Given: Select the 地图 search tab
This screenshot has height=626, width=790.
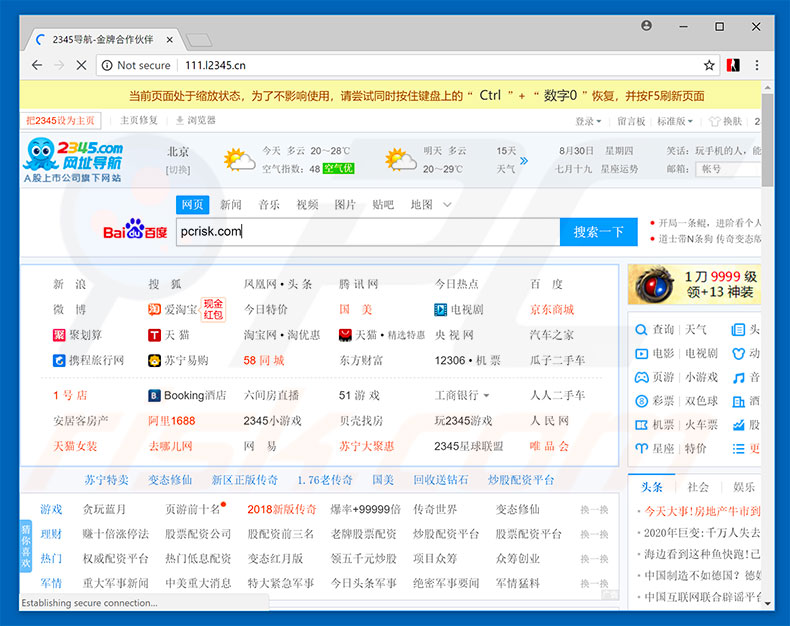Looking at the screenshot, I should [x=422, y=205].
